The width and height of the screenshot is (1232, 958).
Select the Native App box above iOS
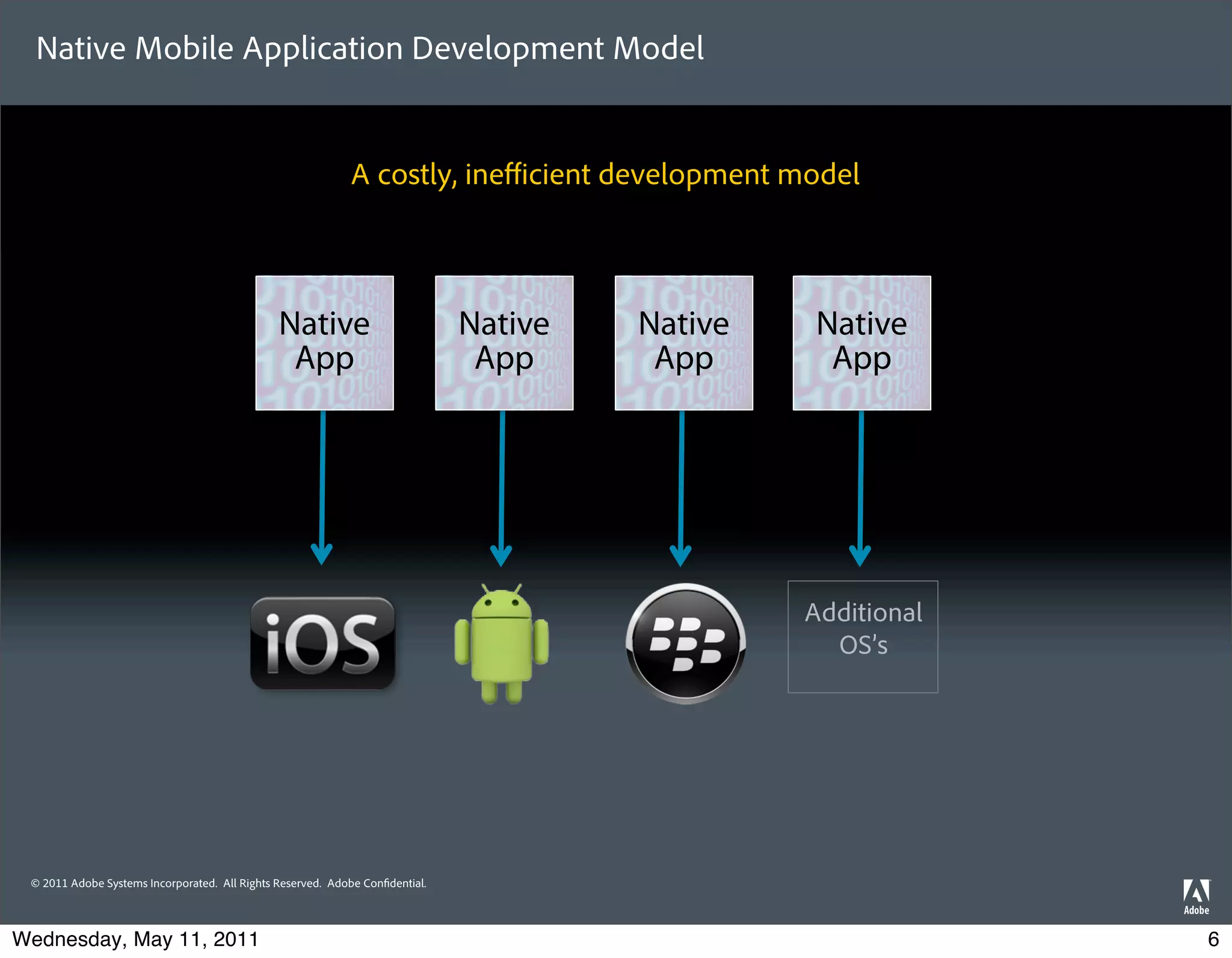pyautogui.click(x=325, y=343)
